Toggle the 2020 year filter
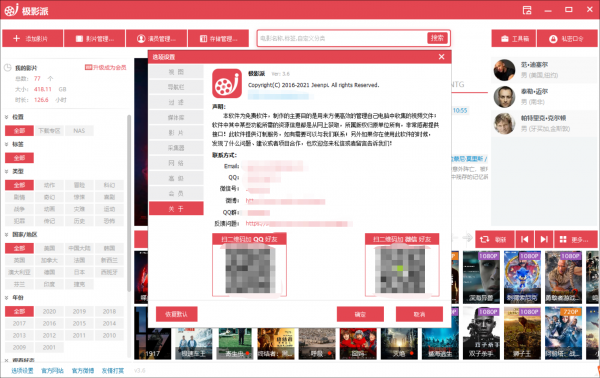This screenshot has width=600, height=378. [49, 311]
